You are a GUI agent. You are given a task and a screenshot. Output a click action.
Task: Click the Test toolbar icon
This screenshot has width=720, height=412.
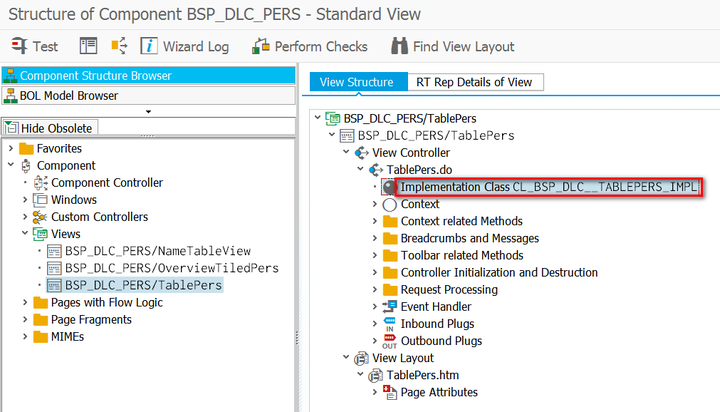point(20,46)
